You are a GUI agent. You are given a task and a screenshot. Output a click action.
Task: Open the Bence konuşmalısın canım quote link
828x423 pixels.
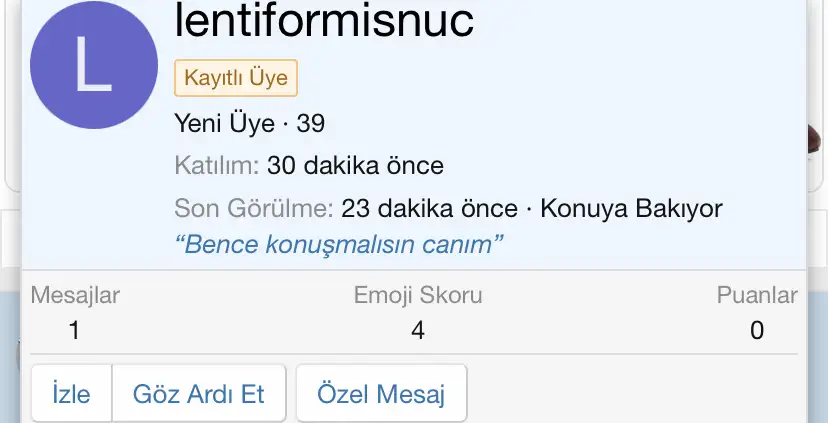338,244
